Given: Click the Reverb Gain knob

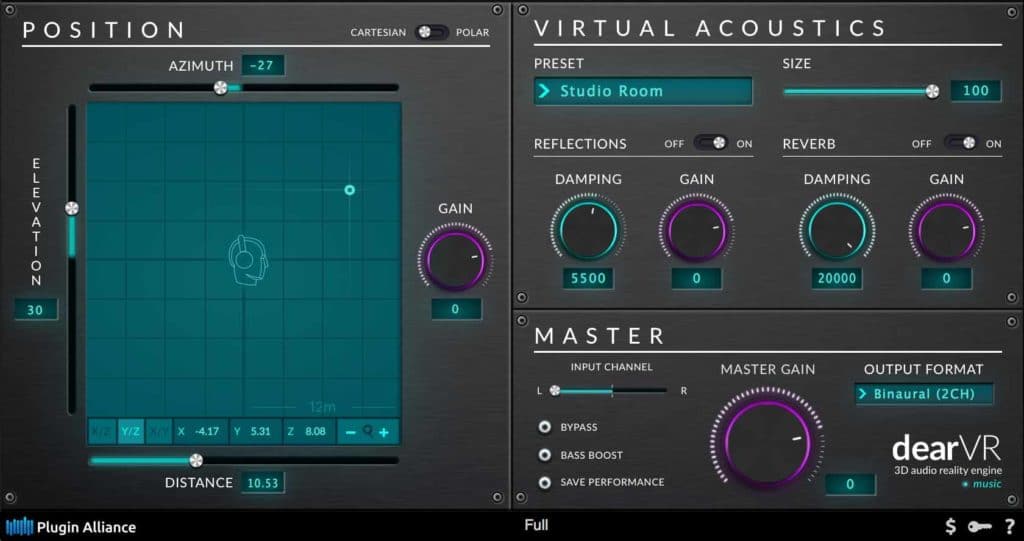Looking at the screenshot, I should [x=946, y=231].
